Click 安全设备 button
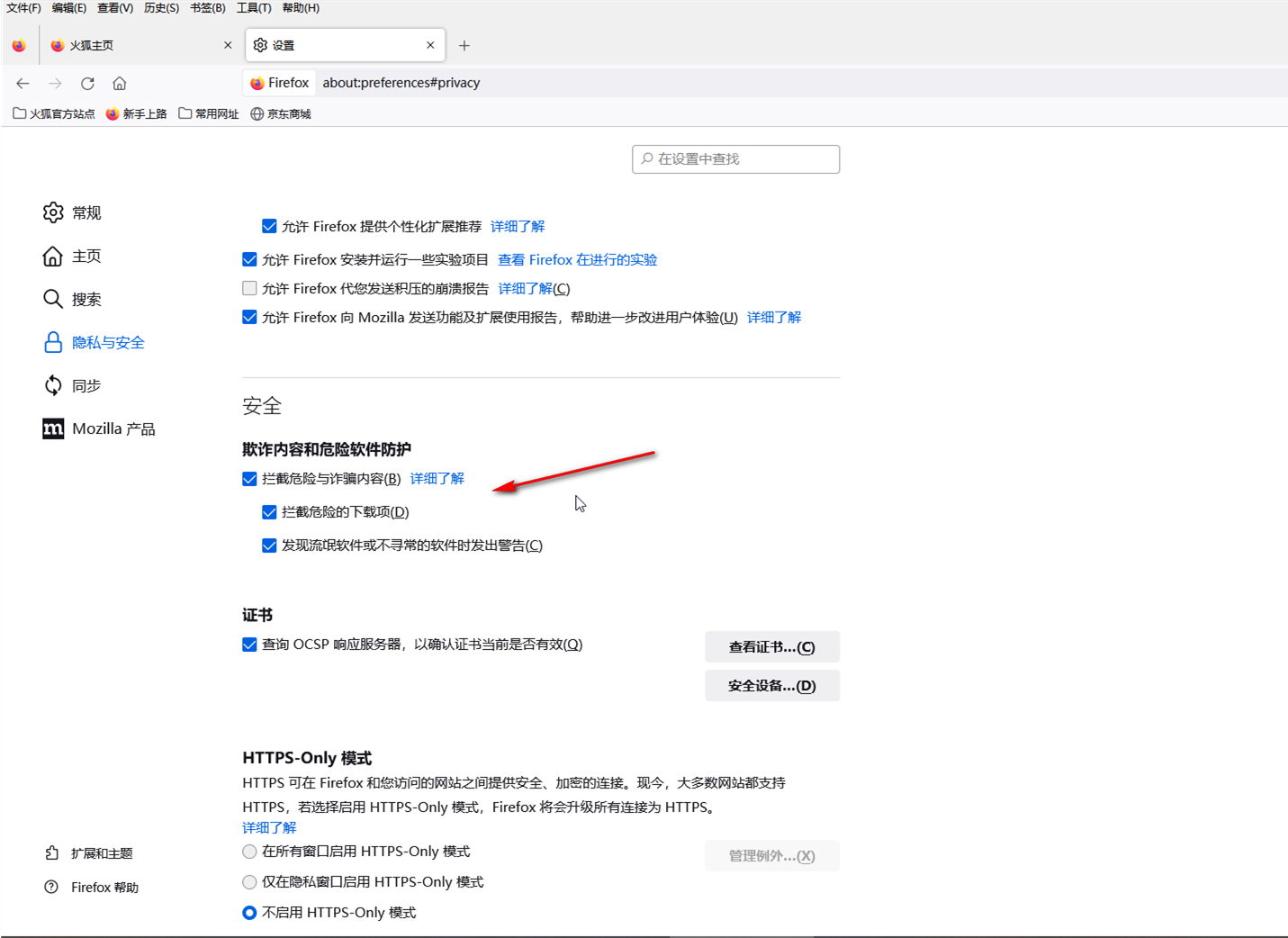Screen dimensions: 1288x938 click(772, 685)
